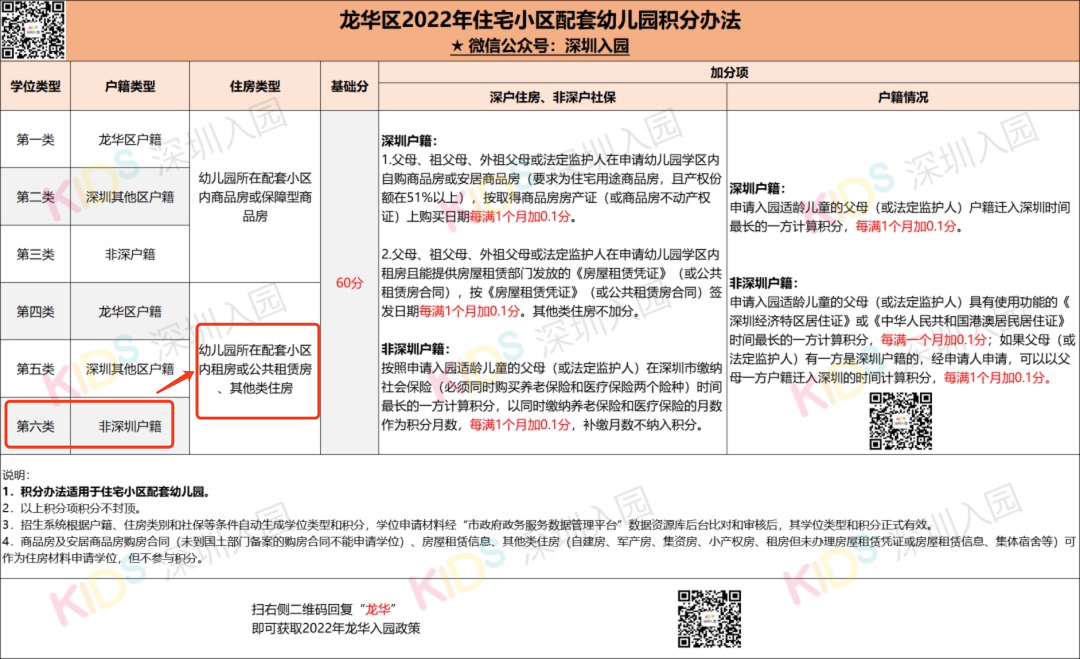Click note 1 积分办法适用于住宅小区配套幼儿园
This screenshot has width=1080, height=659.
[106, 492]
